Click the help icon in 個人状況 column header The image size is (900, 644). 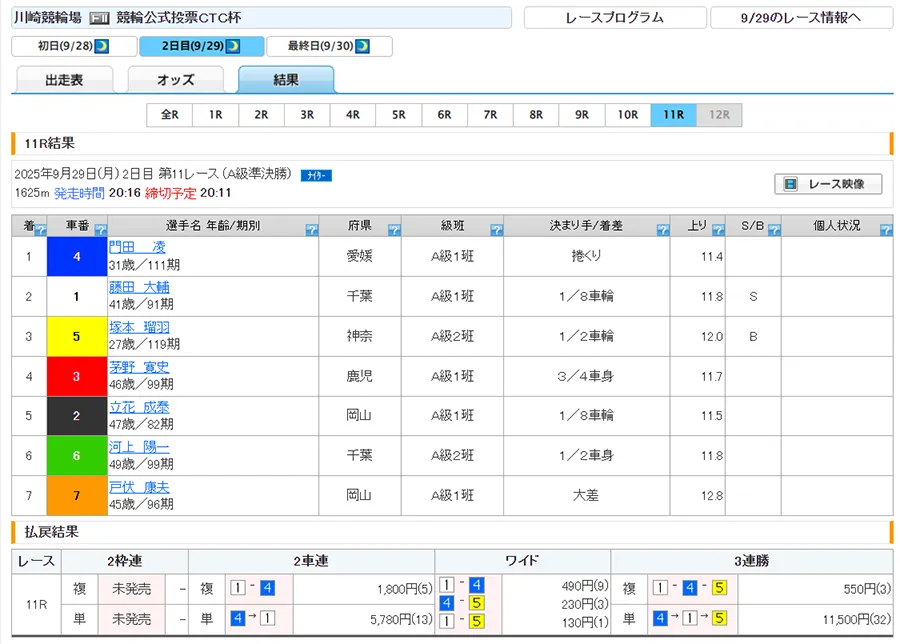[885, 230]
